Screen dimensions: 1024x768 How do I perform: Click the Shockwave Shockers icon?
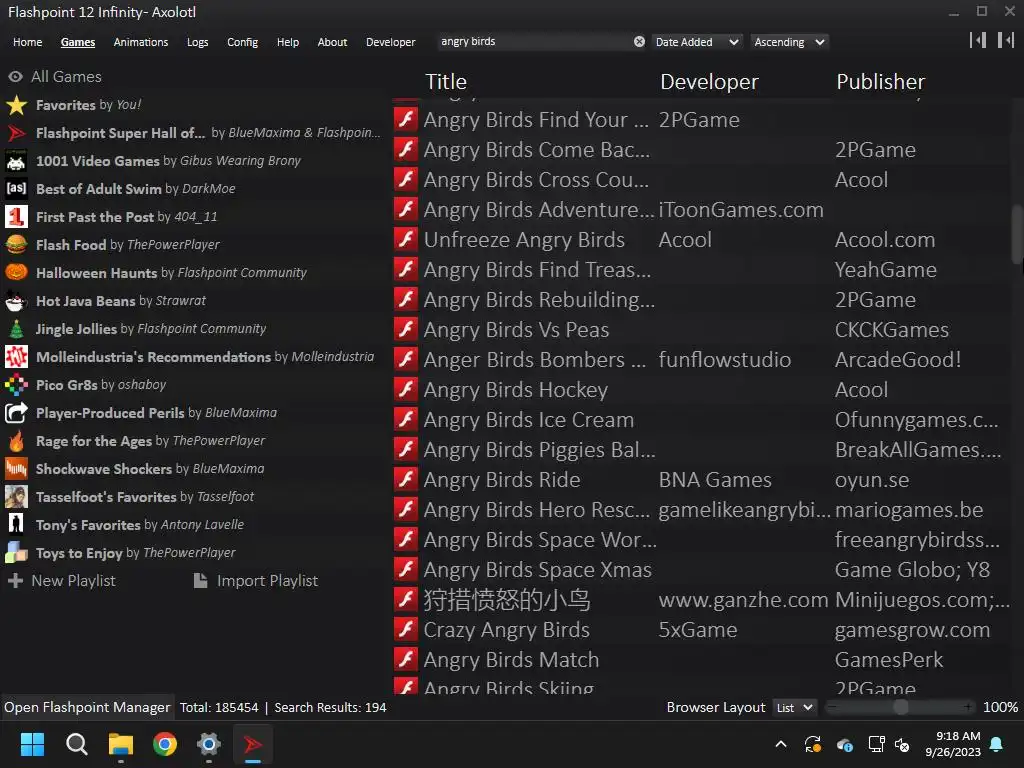click(16, 469)
